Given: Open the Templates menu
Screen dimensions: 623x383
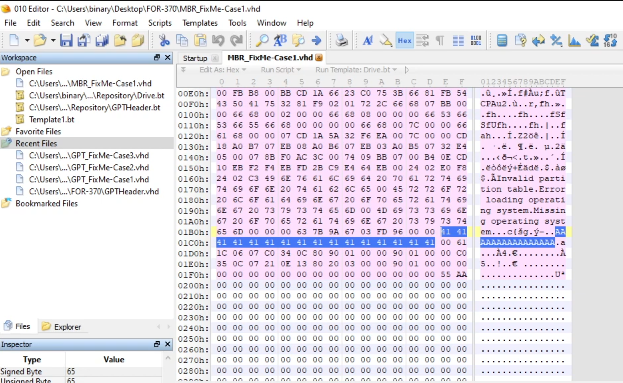Looking at the screenshot, I should coord(200,23).
